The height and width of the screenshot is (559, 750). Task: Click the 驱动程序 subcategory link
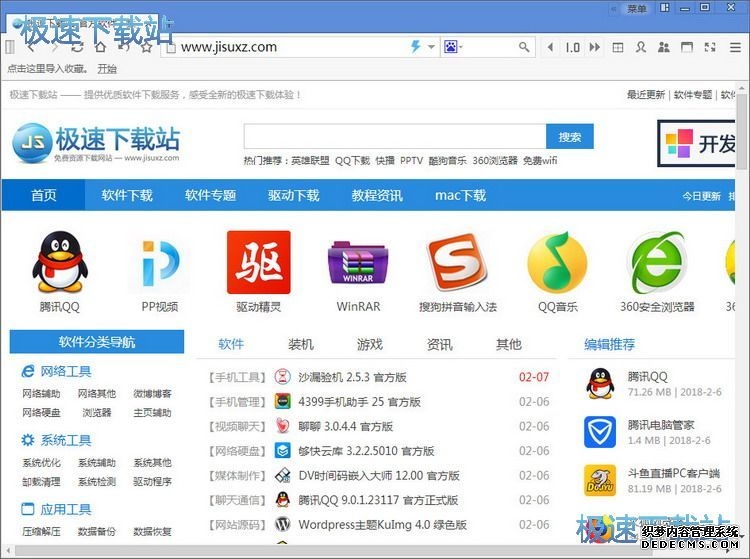coord(152,482)
